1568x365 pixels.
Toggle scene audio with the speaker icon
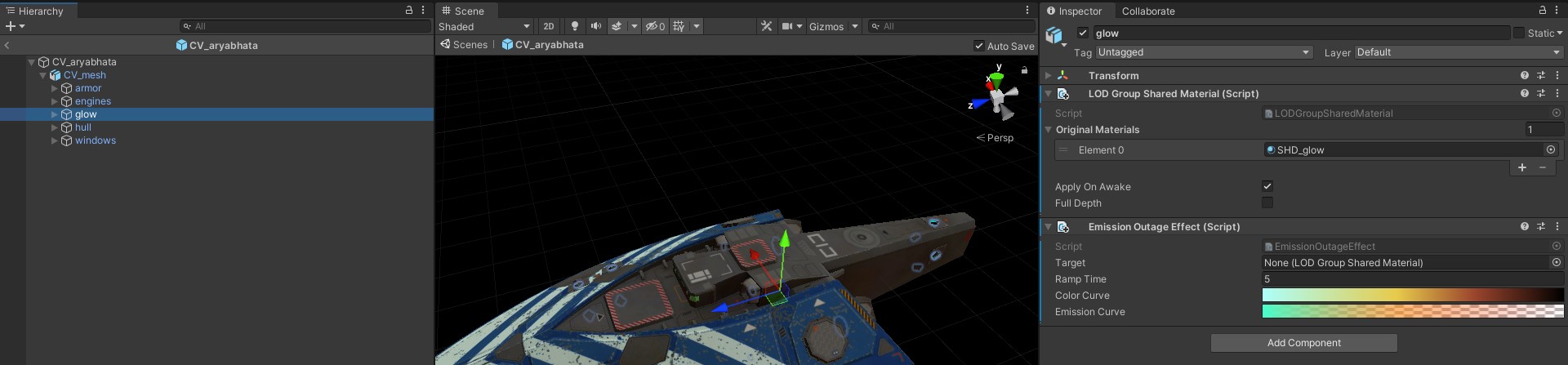(596, 26)
